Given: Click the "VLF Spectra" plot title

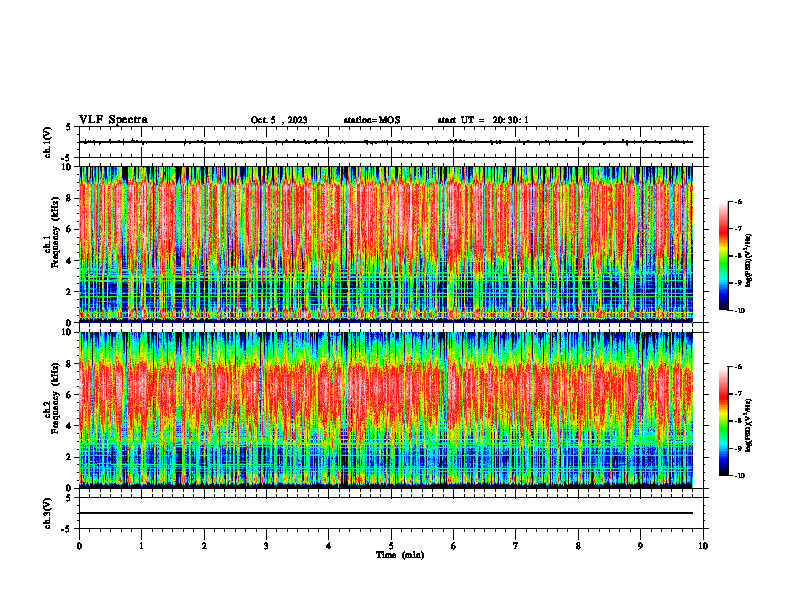Looking at the screenshot, I should click(x=113, y=120).
